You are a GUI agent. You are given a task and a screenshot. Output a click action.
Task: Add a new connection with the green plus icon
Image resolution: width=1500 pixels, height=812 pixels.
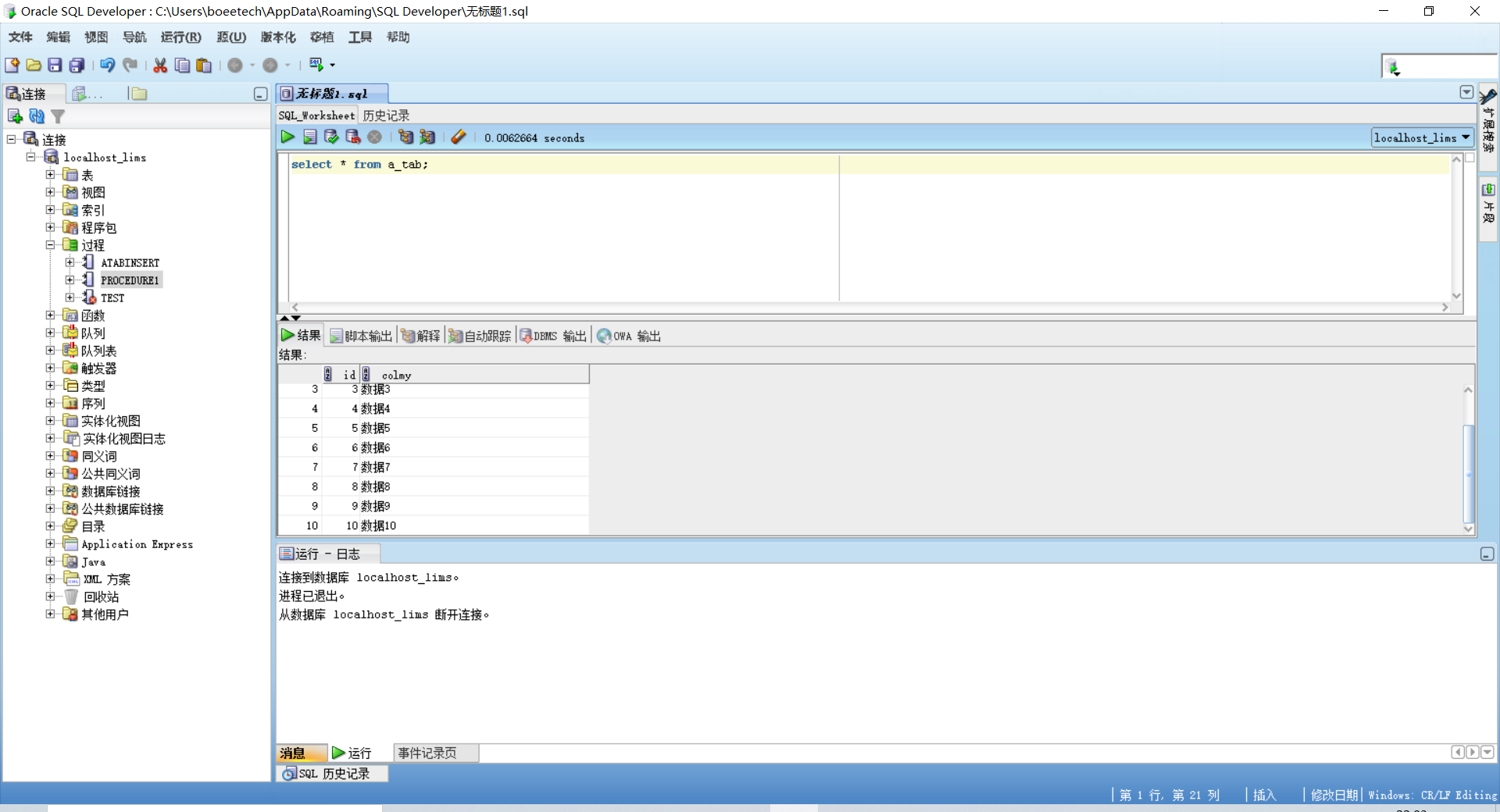(x=15, y=116)
